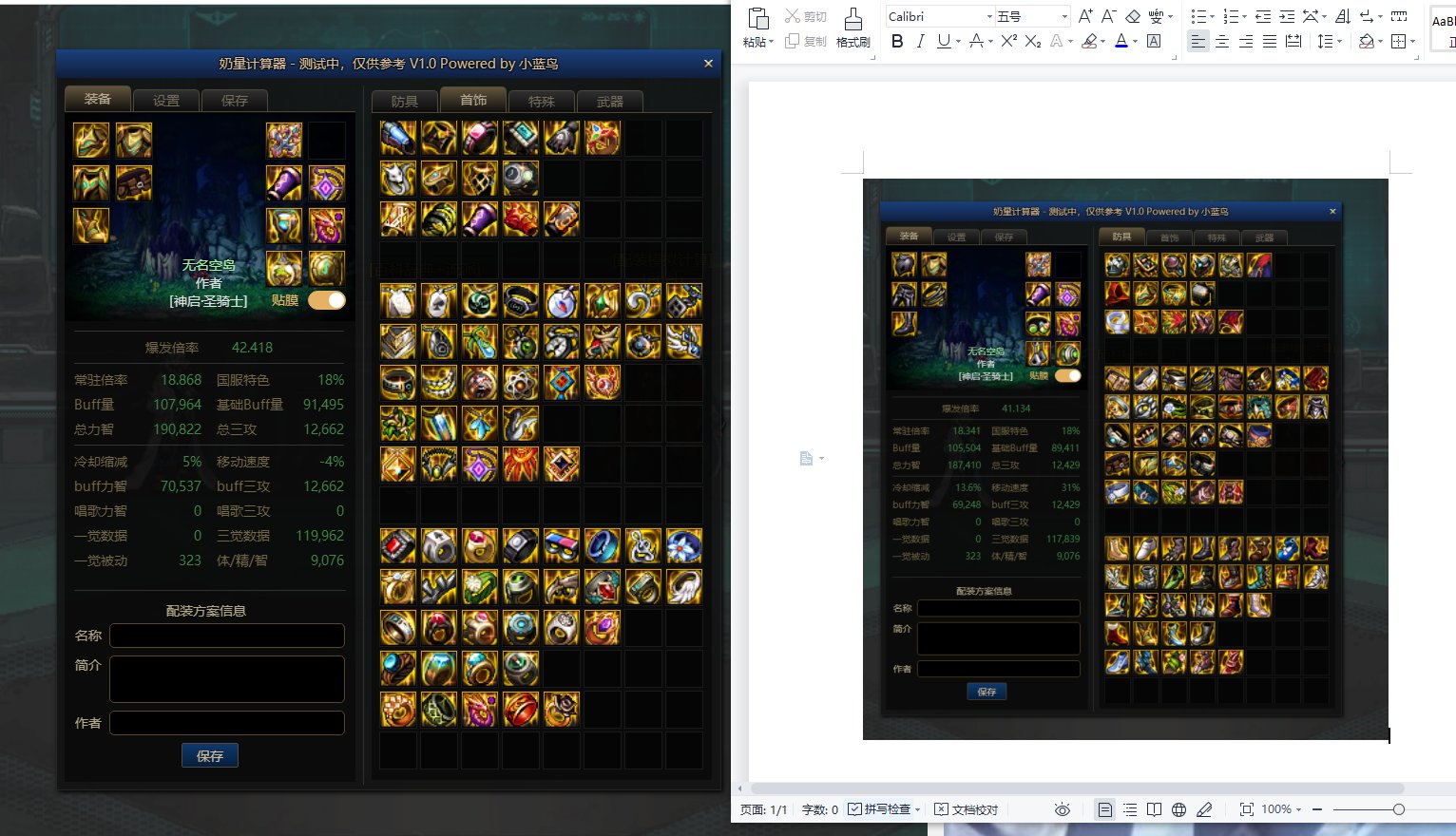1456x836 pixels.
Task: Click the 名称 input field in calculator
Action: 227,636
